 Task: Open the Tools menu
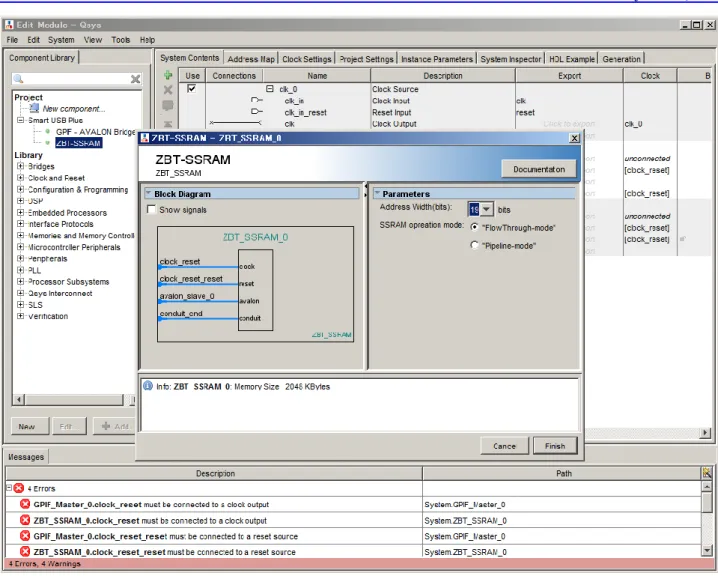pos(120,40)
